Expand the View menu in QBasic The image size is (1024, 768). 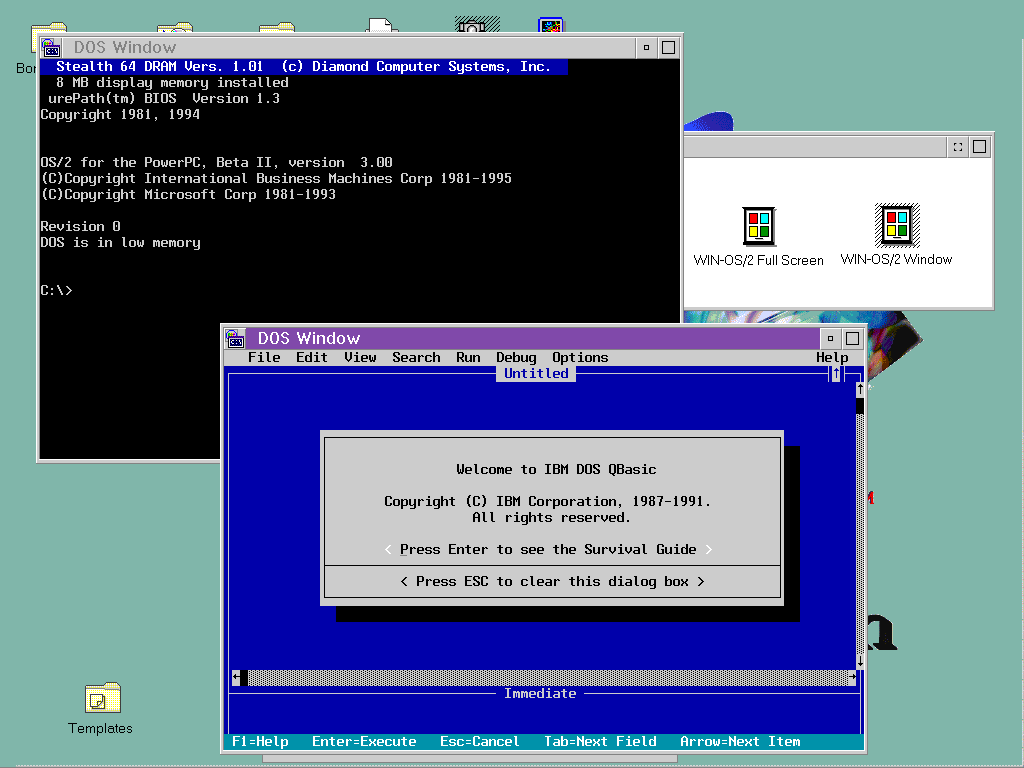[360, 358]
